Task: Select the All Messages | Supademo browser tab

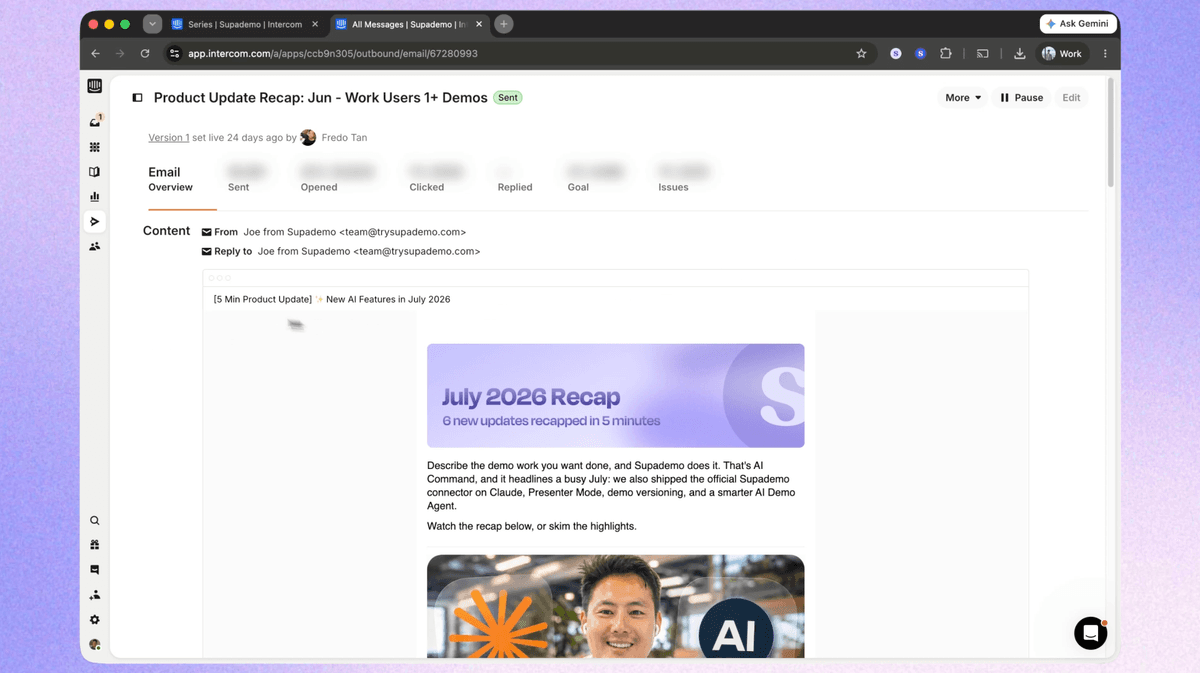Action: [407, 24]
